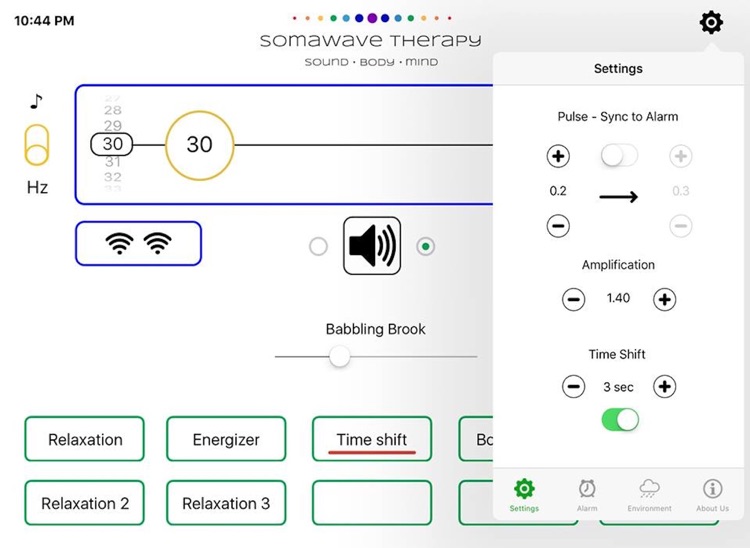The width and height of the screenshot is (750, 548).
Task: Increase Time Shift with plus button
Action: (664, 386)
